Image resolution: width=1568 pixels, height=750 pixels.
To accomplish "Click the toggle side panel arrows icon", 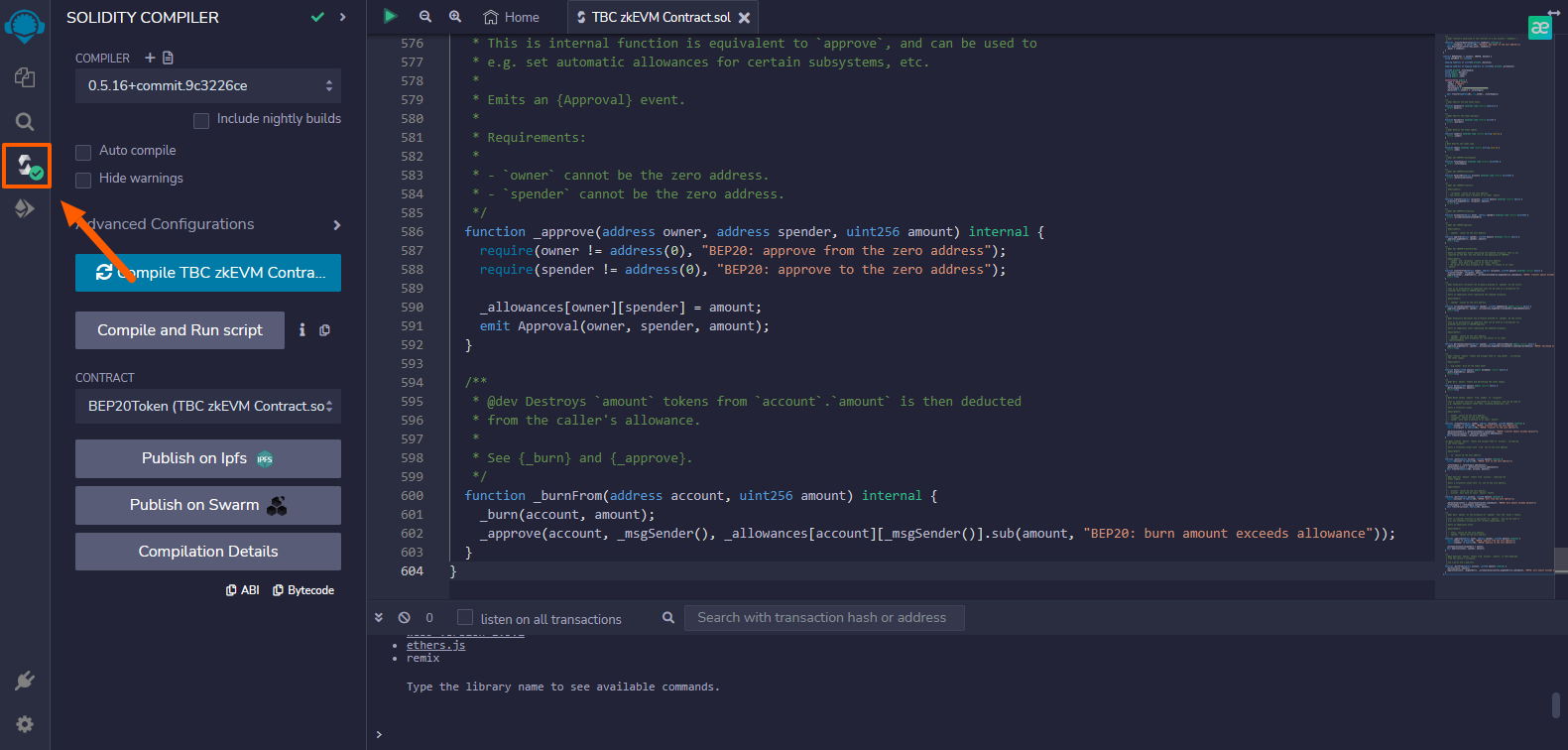I will click(x=1553, y=12).
